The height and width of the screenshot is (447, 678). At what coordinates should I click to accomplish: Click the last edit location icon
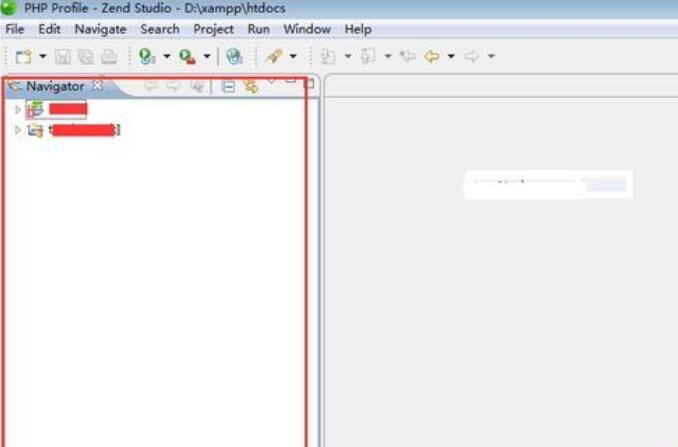[x=408, y=56]
